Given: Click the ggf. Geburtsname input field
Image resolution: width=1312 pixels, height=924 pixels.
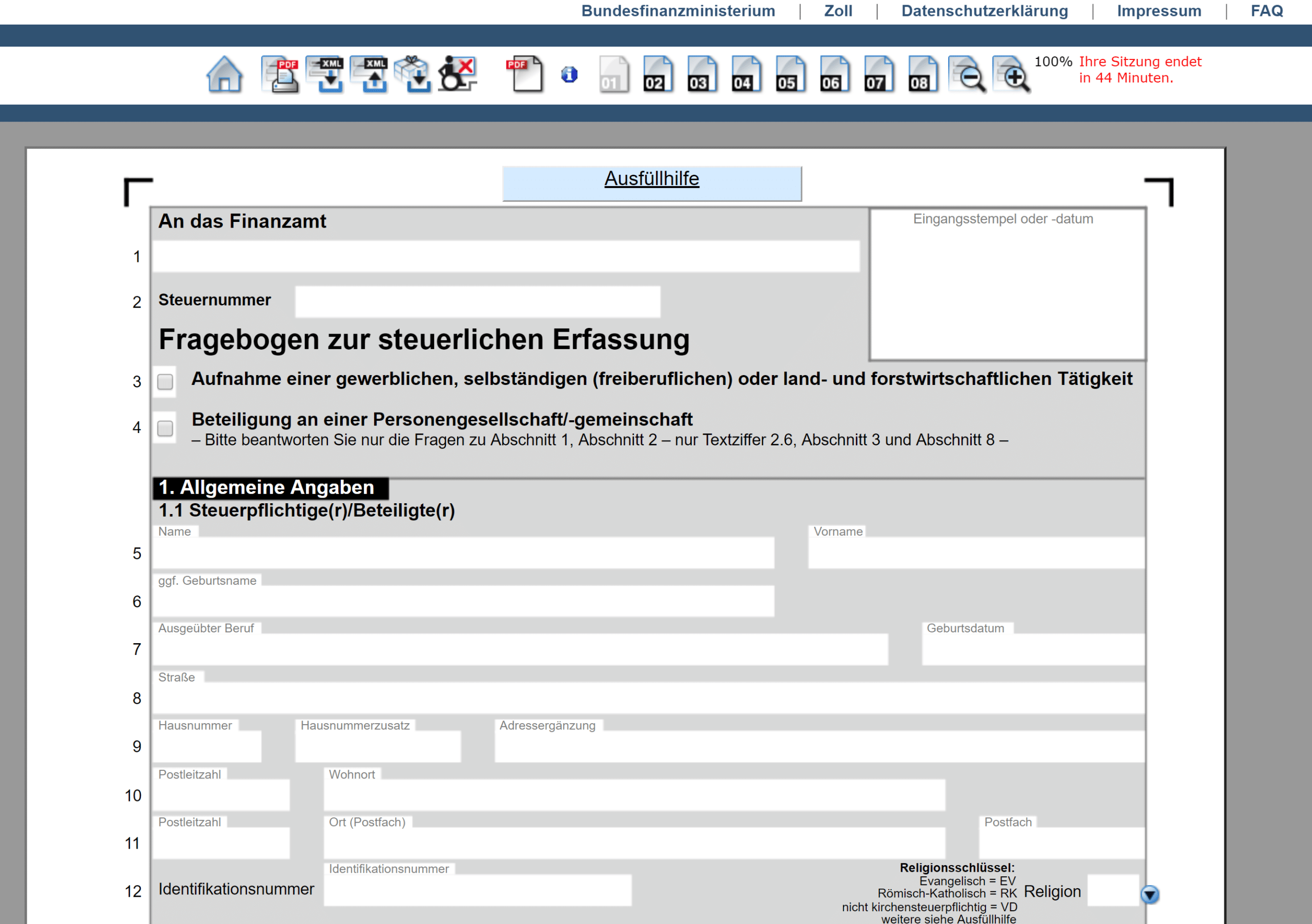Looking at the screenshot, I should click(463, 601).
